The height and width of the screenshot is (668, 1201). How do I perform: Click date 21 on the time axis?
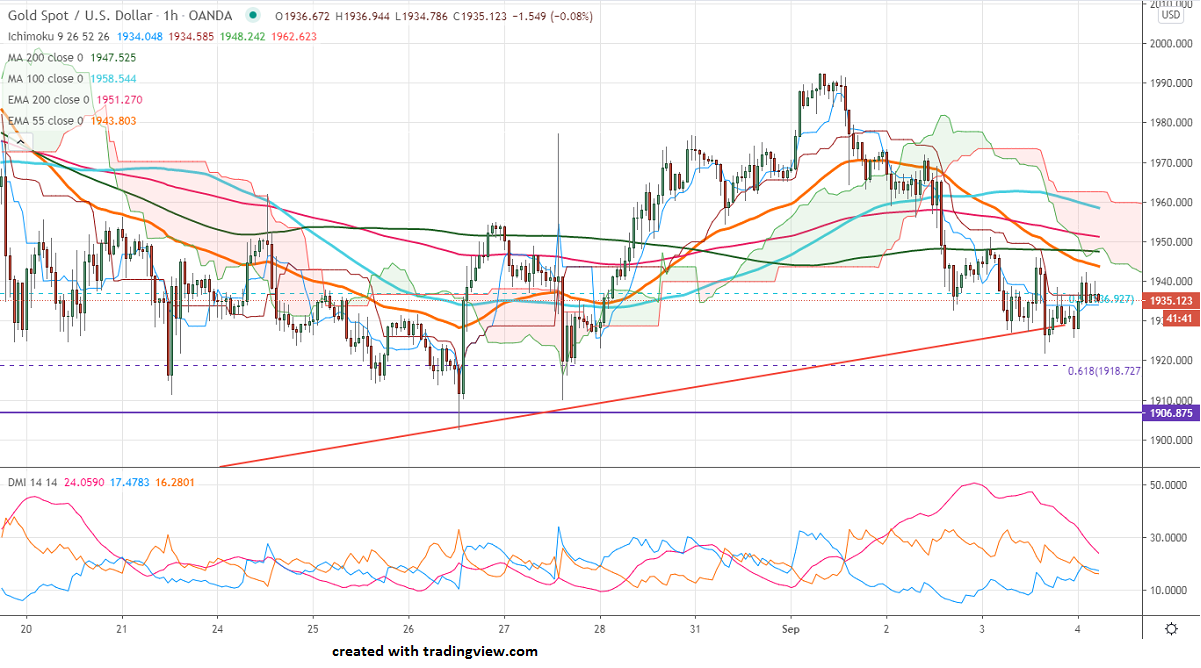(122, 630)
